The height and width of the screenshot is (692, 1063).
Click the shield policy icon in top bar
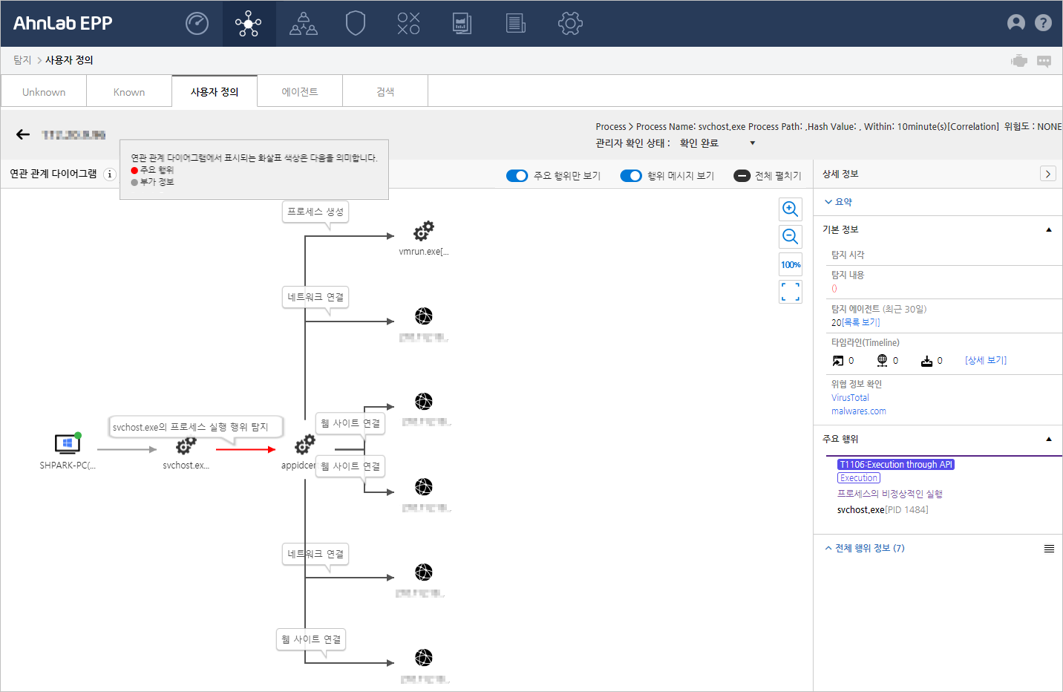(355, 24)
